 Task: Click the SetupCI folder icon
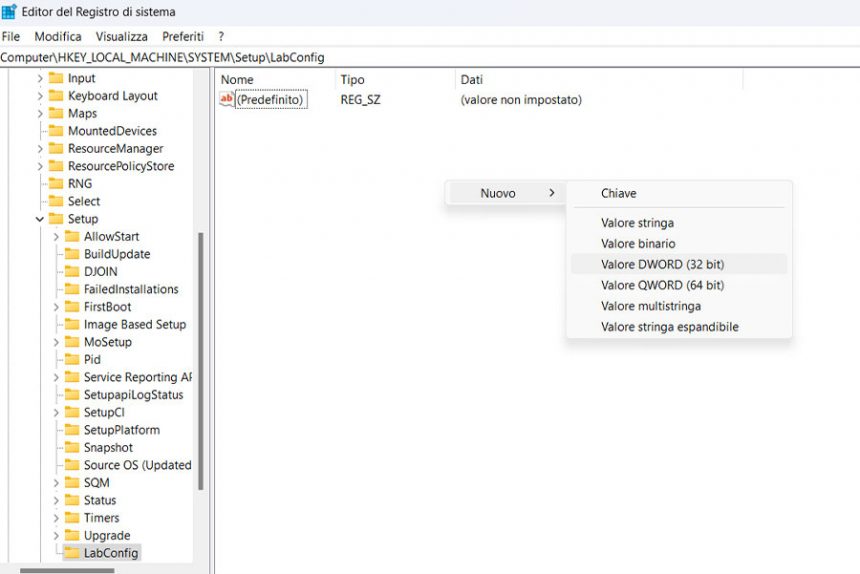point(72,412)
